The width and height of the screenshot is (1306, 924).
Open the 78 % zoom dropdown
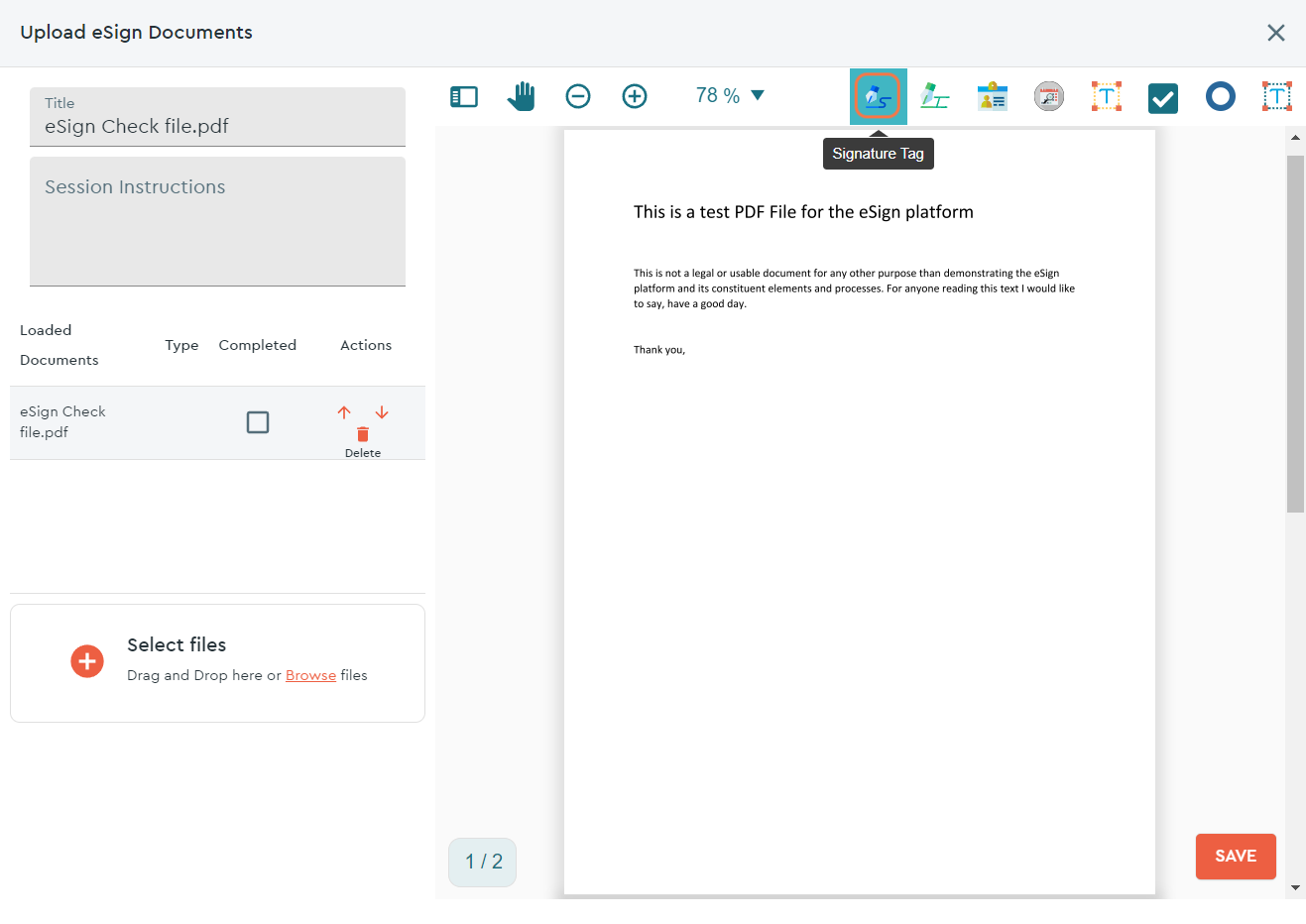(x=730, y=95)
